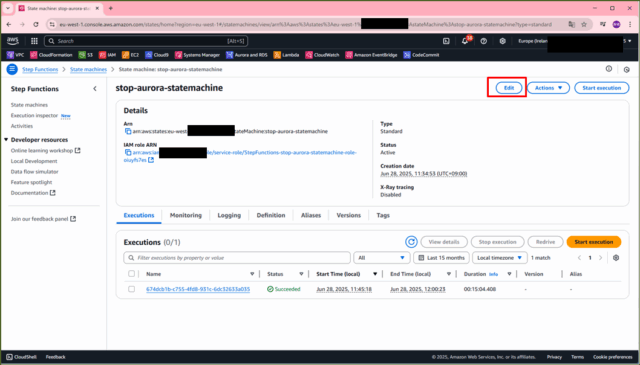Viewport: 640px width, 365px height.
Task: Open CodeCommit shortcut in favorites bar
Action: 422,55
